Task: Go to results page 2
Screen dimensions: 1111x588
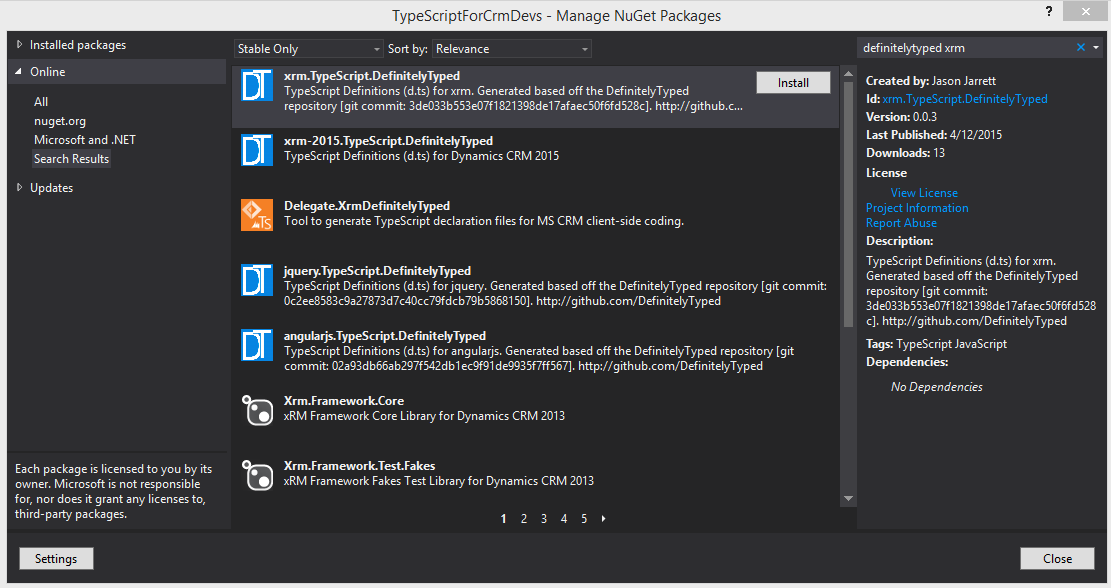Action: tap(524, 519)
